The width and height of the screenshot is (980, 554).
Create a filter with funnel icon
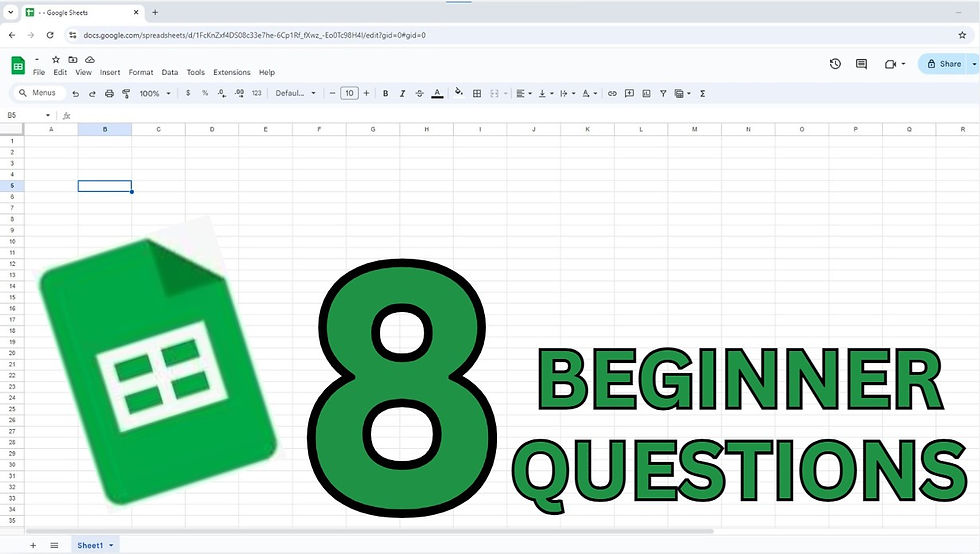click(663, 93)
